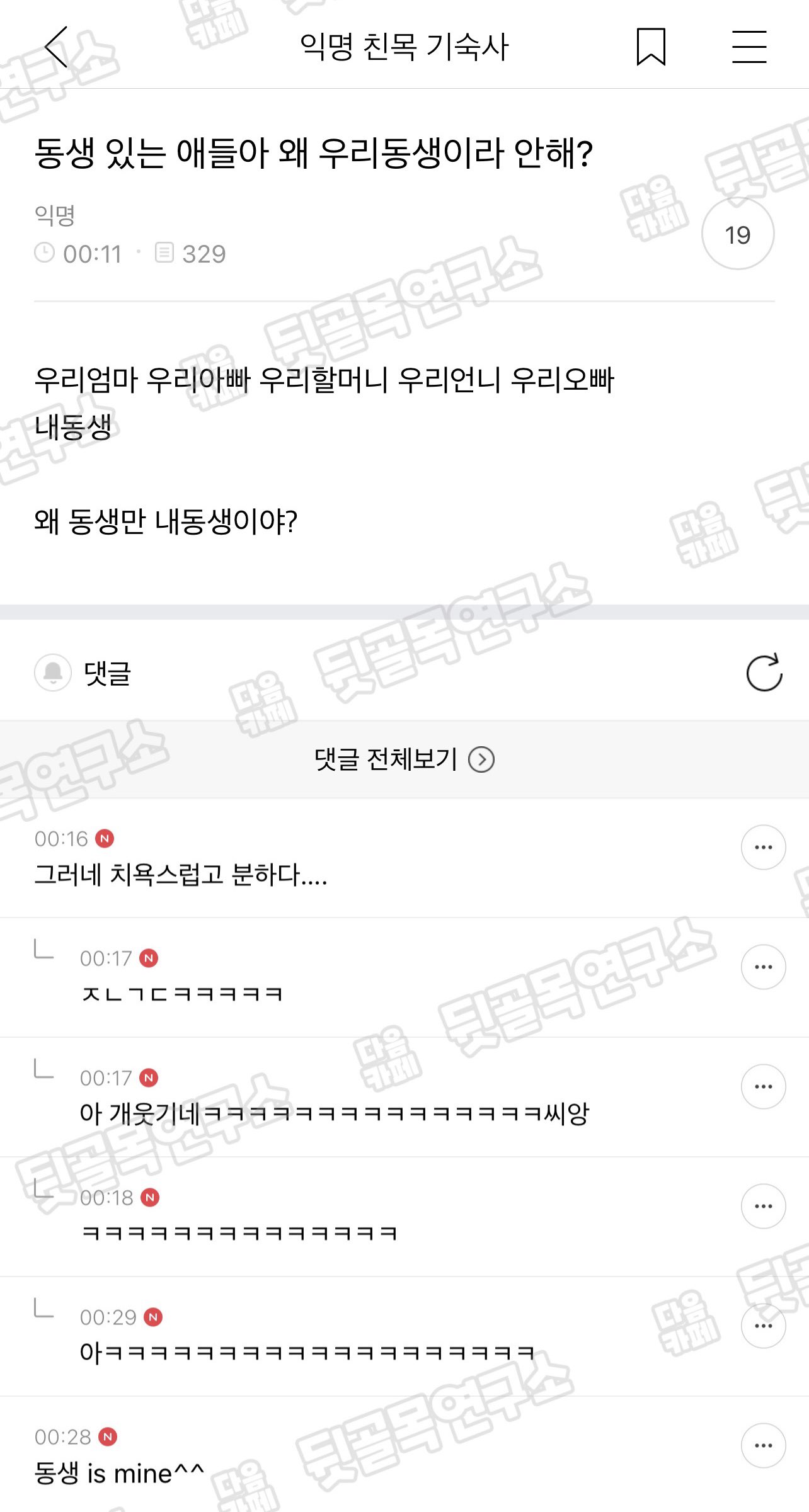The height and width of the screenshot is (1512, 809).
Task: Tap the back arrow icon
Action: click(57, 47)
